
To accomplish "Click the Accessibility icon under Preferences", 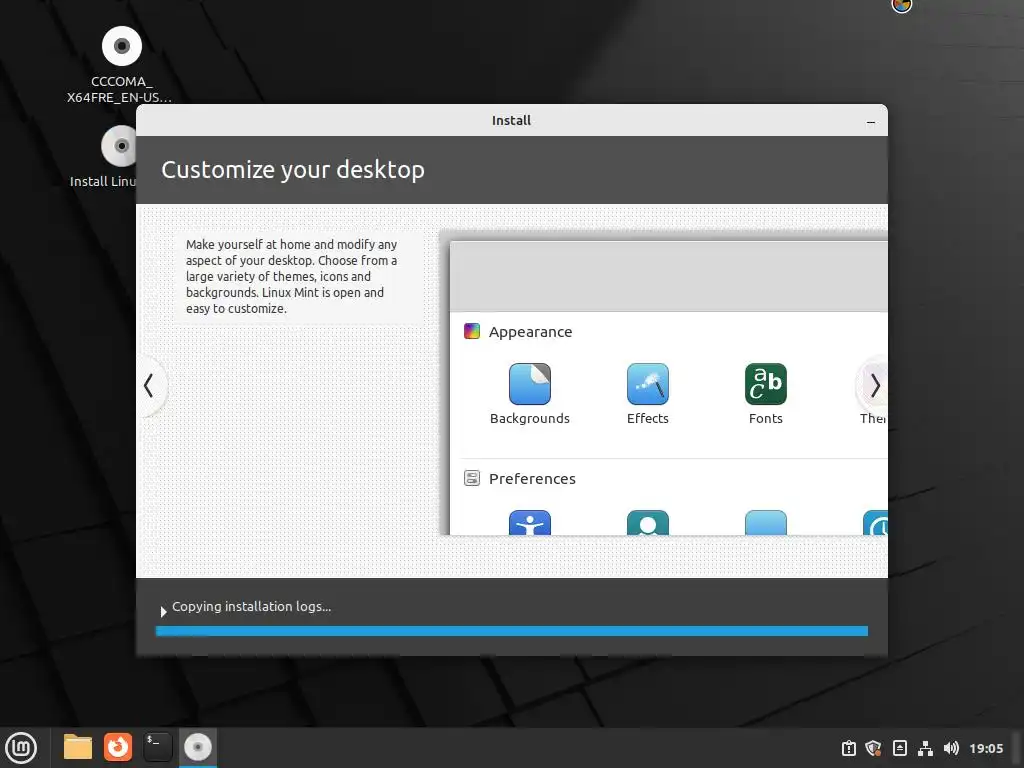I will (x=530, y=522).
